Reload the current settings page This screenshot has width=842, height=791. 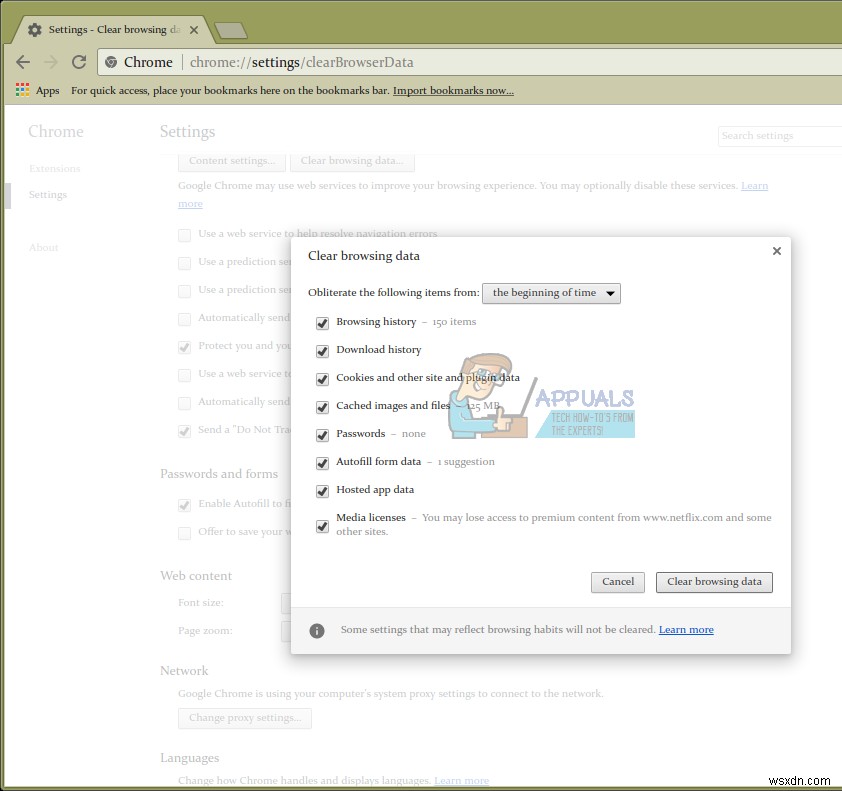tap(79, 62)
